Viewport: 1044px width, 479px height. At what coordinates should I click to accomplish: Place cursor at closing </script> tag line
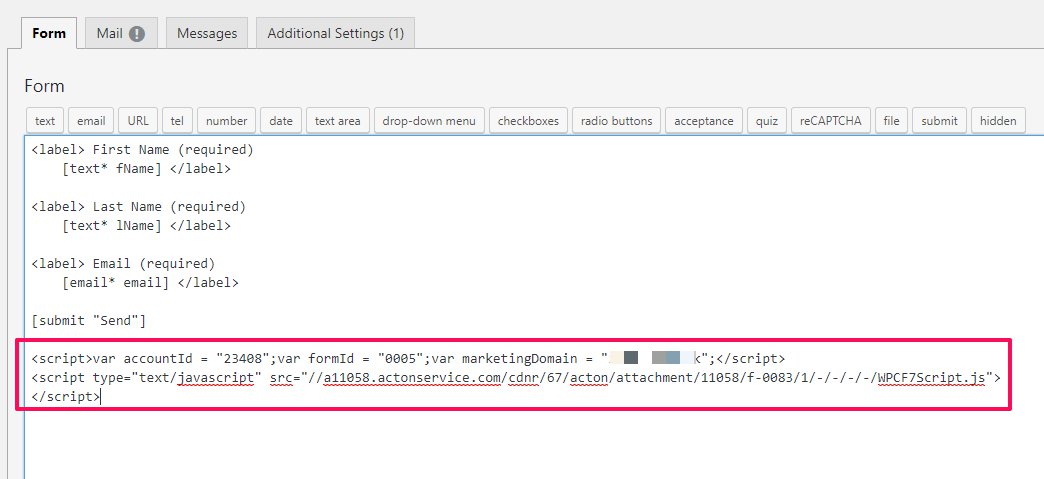tap(66, 397)
